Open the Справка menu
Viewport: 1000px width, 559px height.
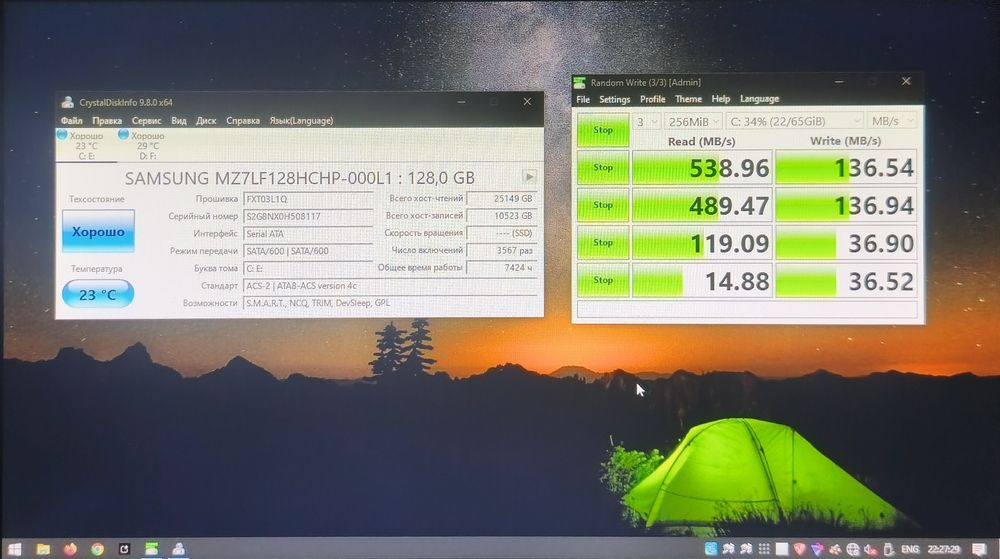click(x=242, y=120)
